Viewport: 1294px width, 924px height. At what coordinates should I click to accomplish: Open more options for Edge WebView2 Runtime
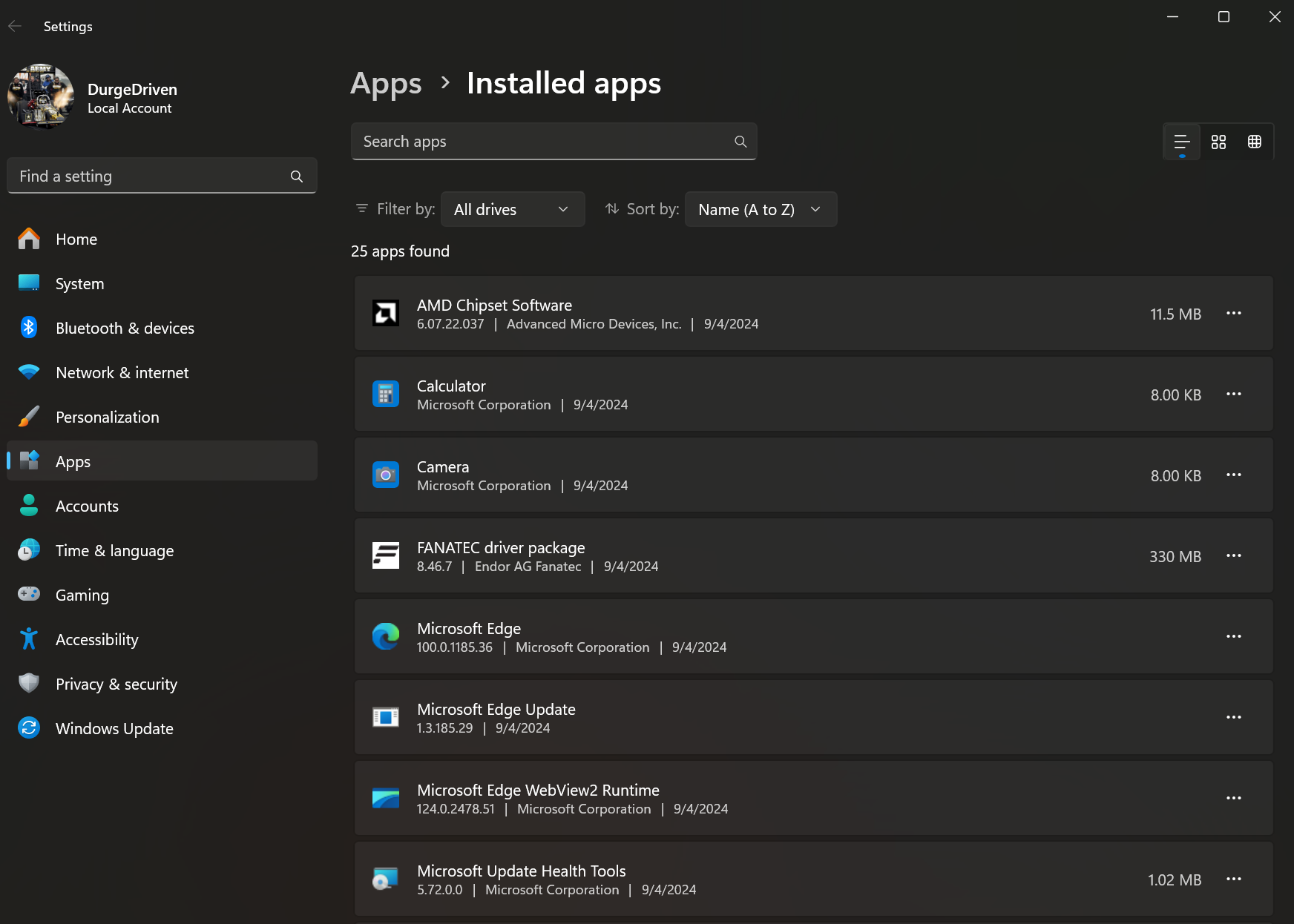(1234, 798)
